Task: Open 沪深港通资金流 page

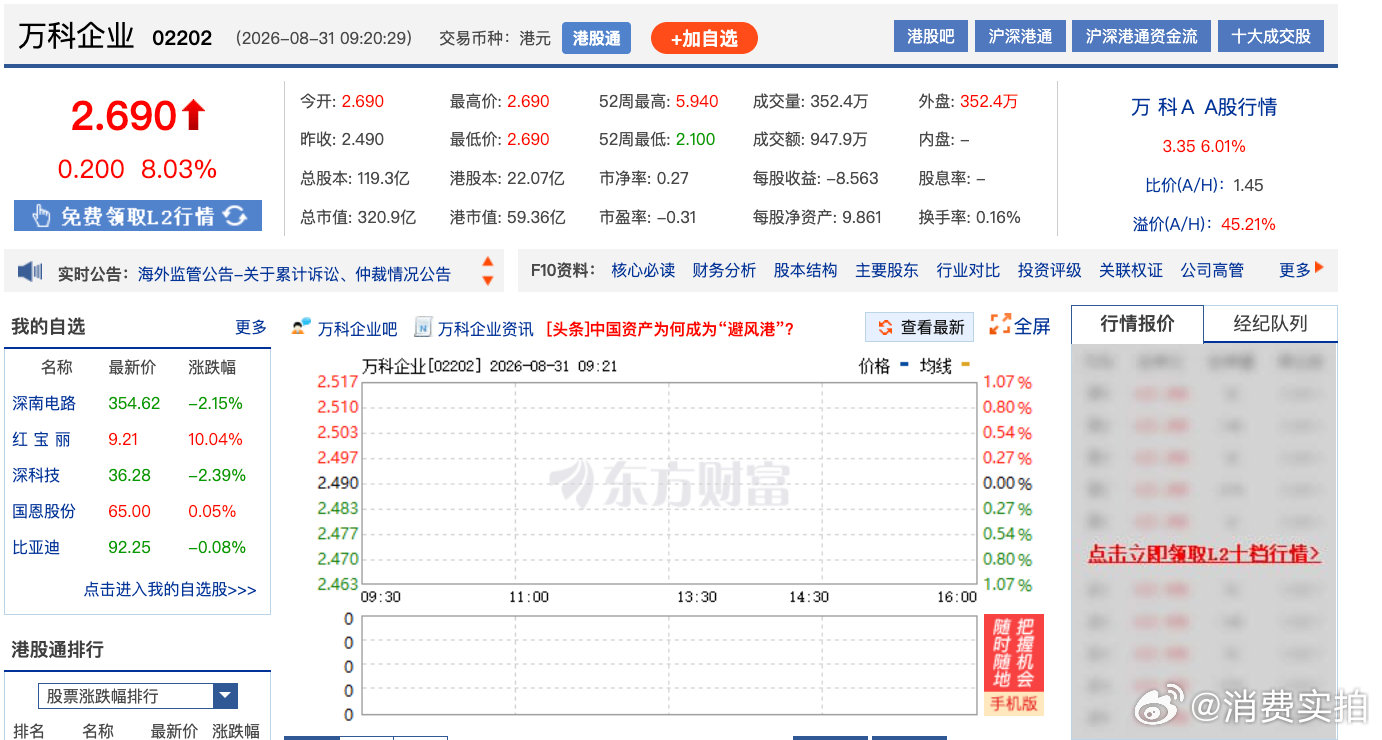Action: (1141, 36)
